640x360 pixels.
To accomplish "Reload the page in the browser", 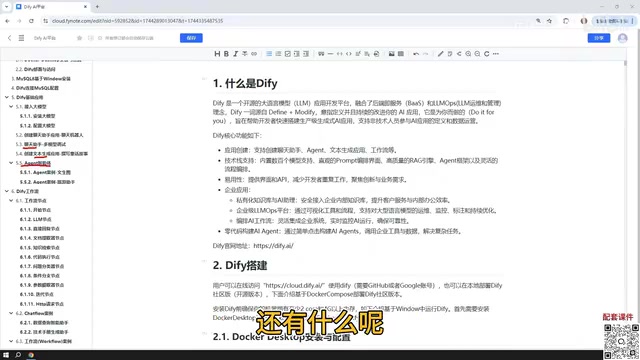I will coord(31,21).
